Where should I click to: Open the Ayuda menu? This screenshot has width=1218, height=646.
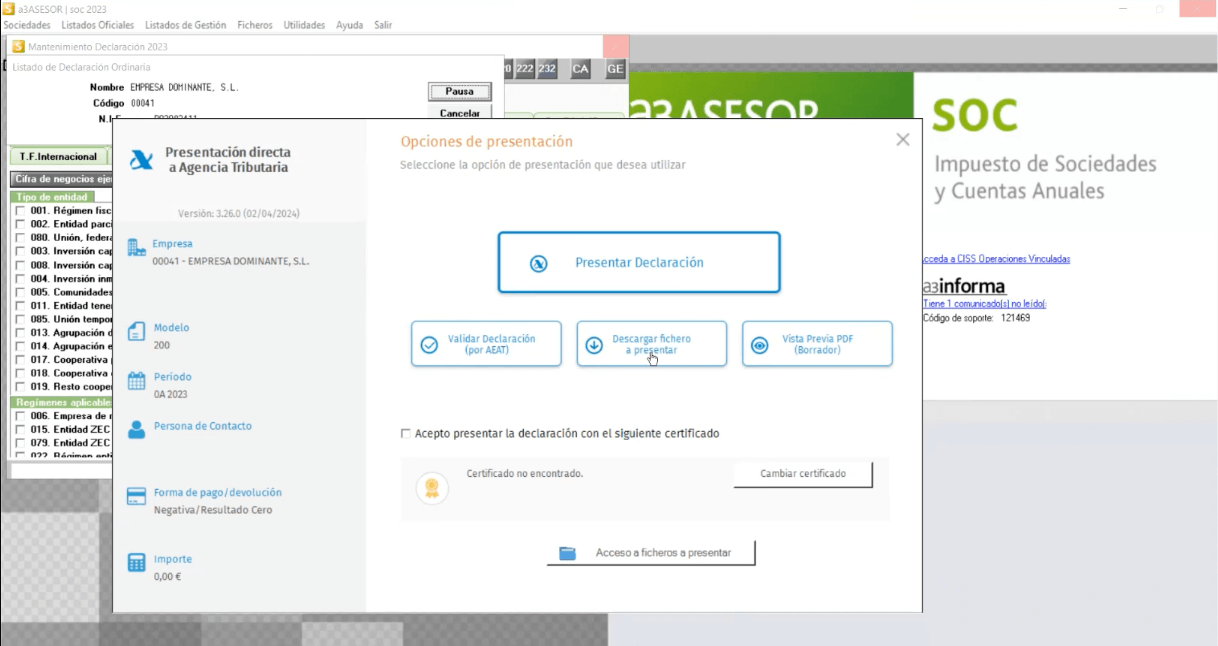[350, 25]
